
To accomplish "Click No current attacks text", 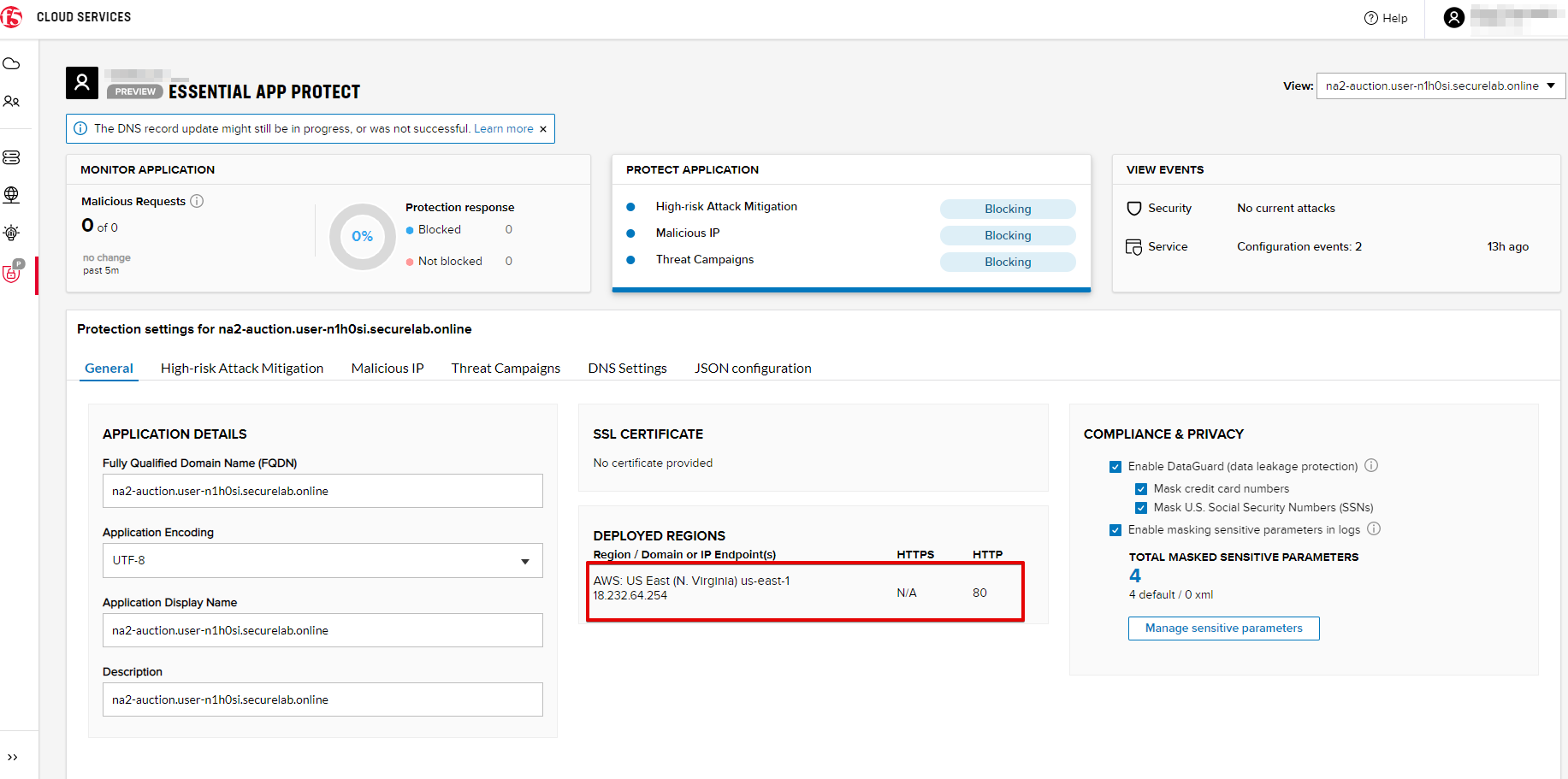I will 1286,209.
